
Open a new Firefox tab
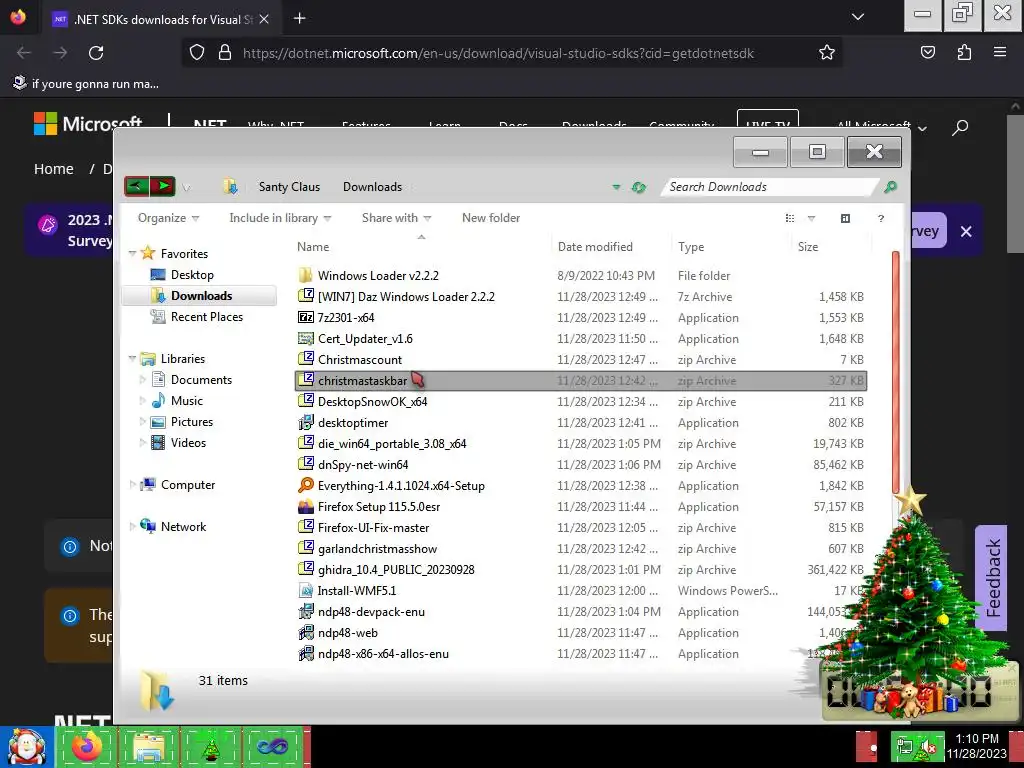point(300,18)
